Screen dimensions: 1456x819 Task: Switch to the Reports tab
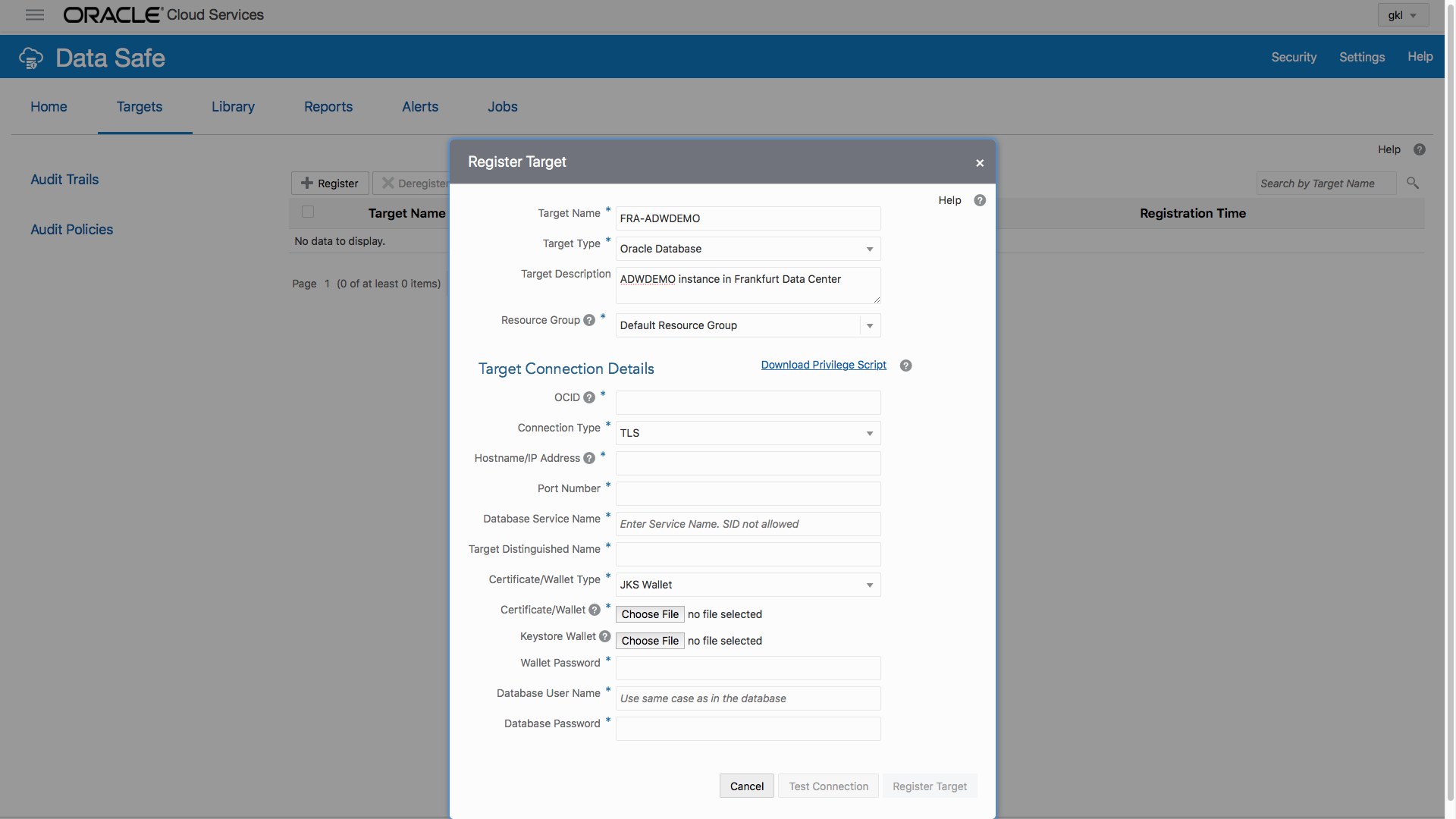point(328,107)
